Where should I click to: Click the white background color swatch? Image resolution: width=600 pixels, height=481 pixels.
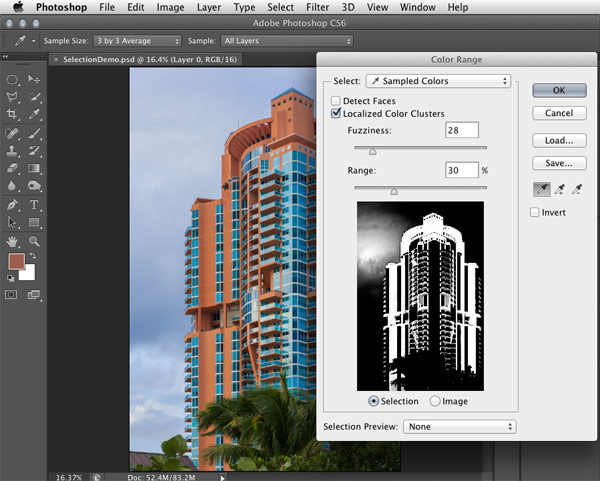(x=28, y=273)
